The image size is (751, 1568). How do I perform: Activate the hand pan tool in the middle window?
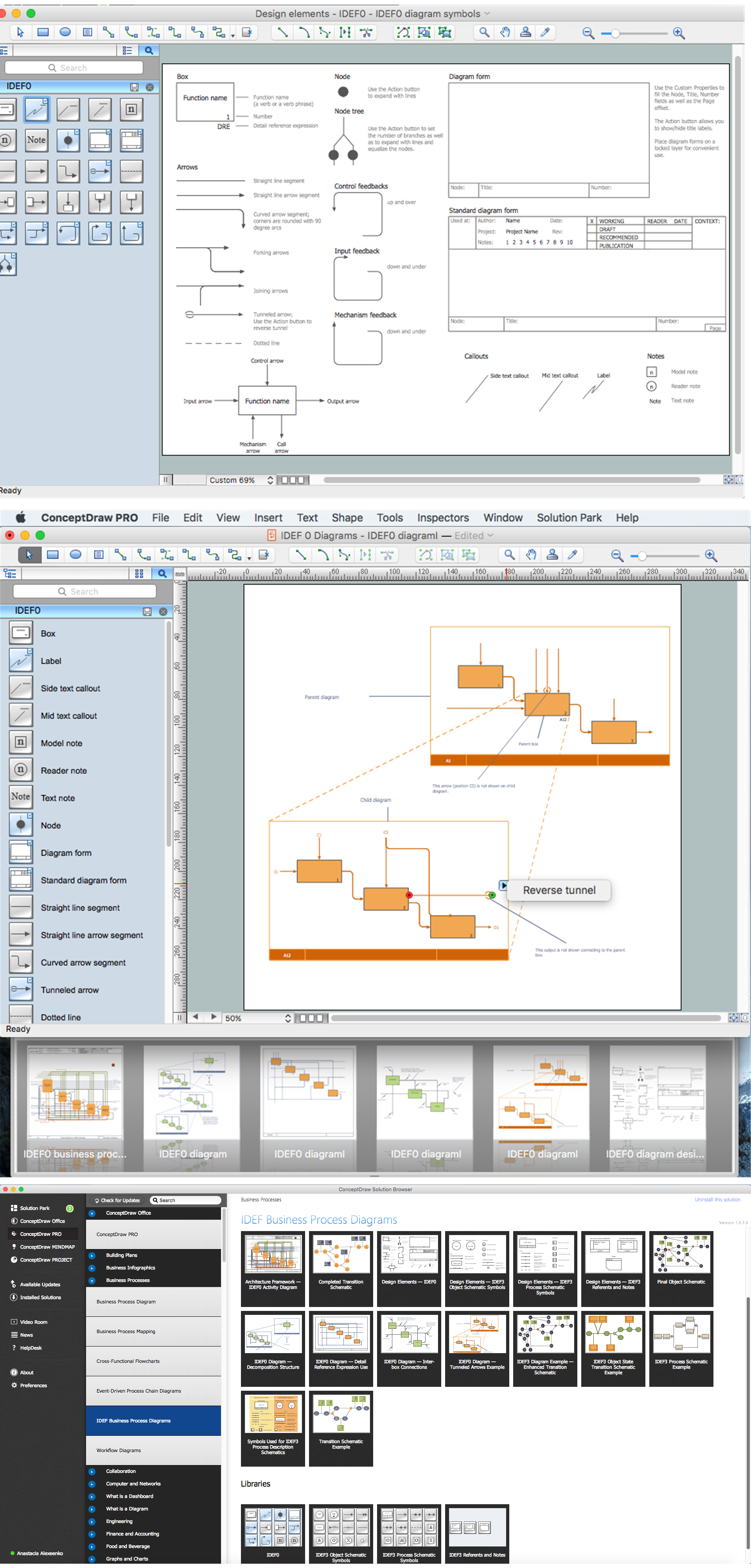pyautogui.click(x=531, y=554)
